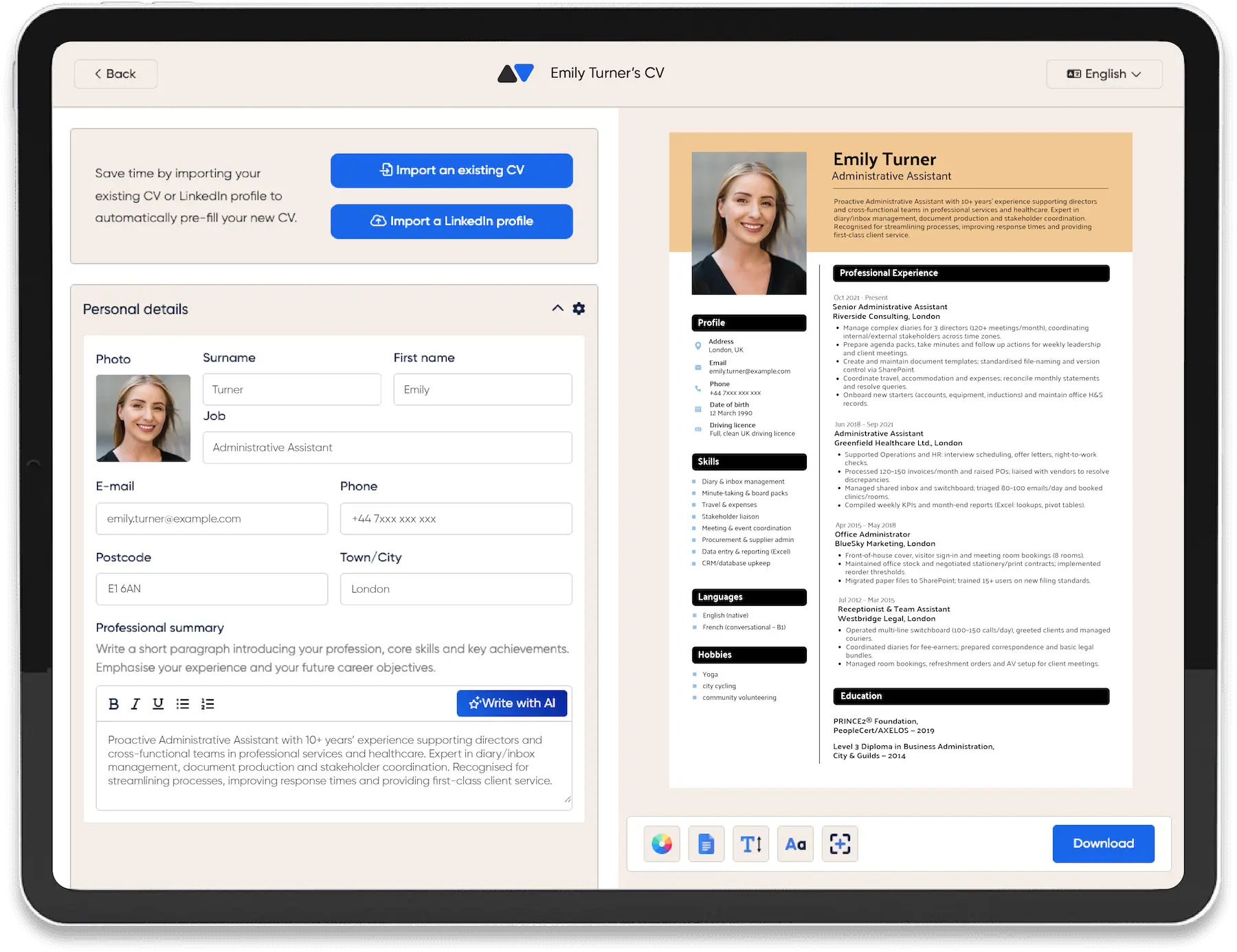
Task: Open the text size adjustment tool
Action: tap(750, 843)
